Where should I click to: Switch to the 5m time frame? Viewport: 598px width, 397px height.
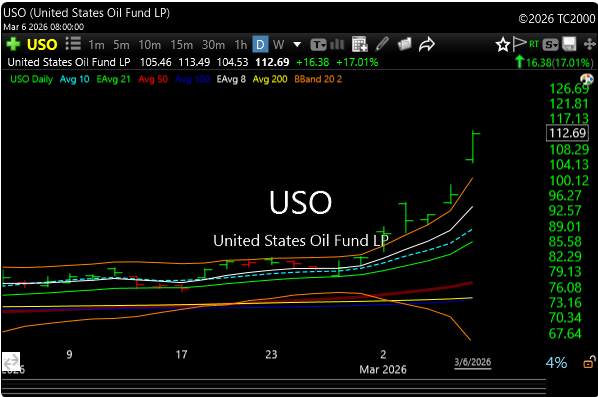[x=121, y=45]
